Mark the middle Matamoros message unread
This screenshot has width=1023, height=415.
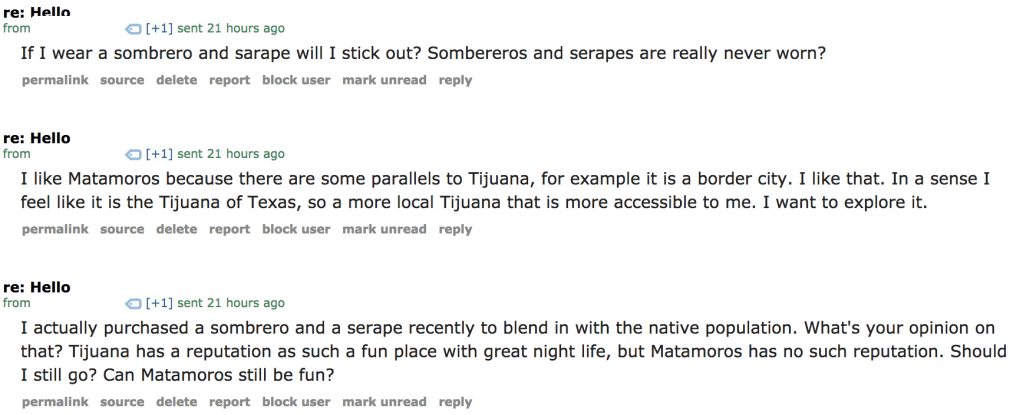tap(384, 229)
